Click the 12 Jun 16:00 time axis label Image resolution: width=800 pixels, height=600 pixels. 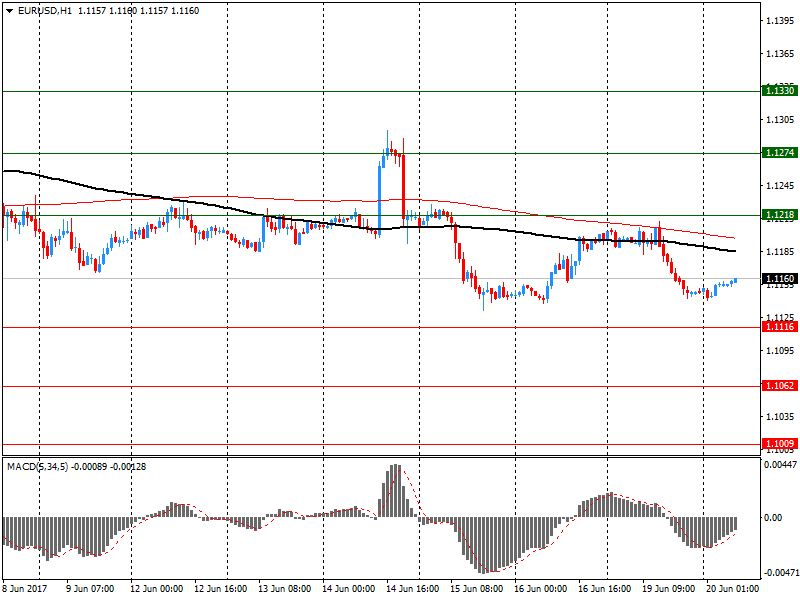pos(220,589)
